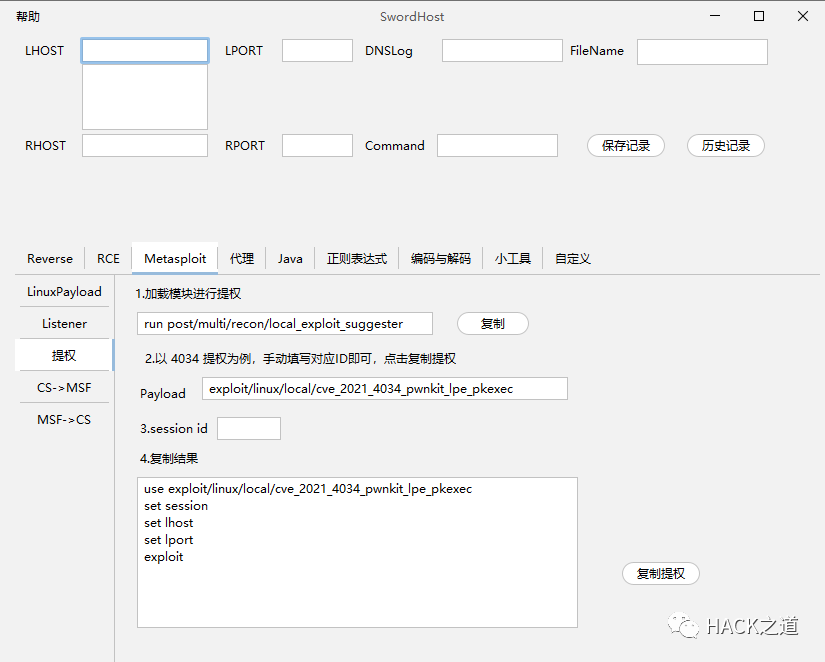Click the Command input field
825x662 pixels.
tap(497, 146)
